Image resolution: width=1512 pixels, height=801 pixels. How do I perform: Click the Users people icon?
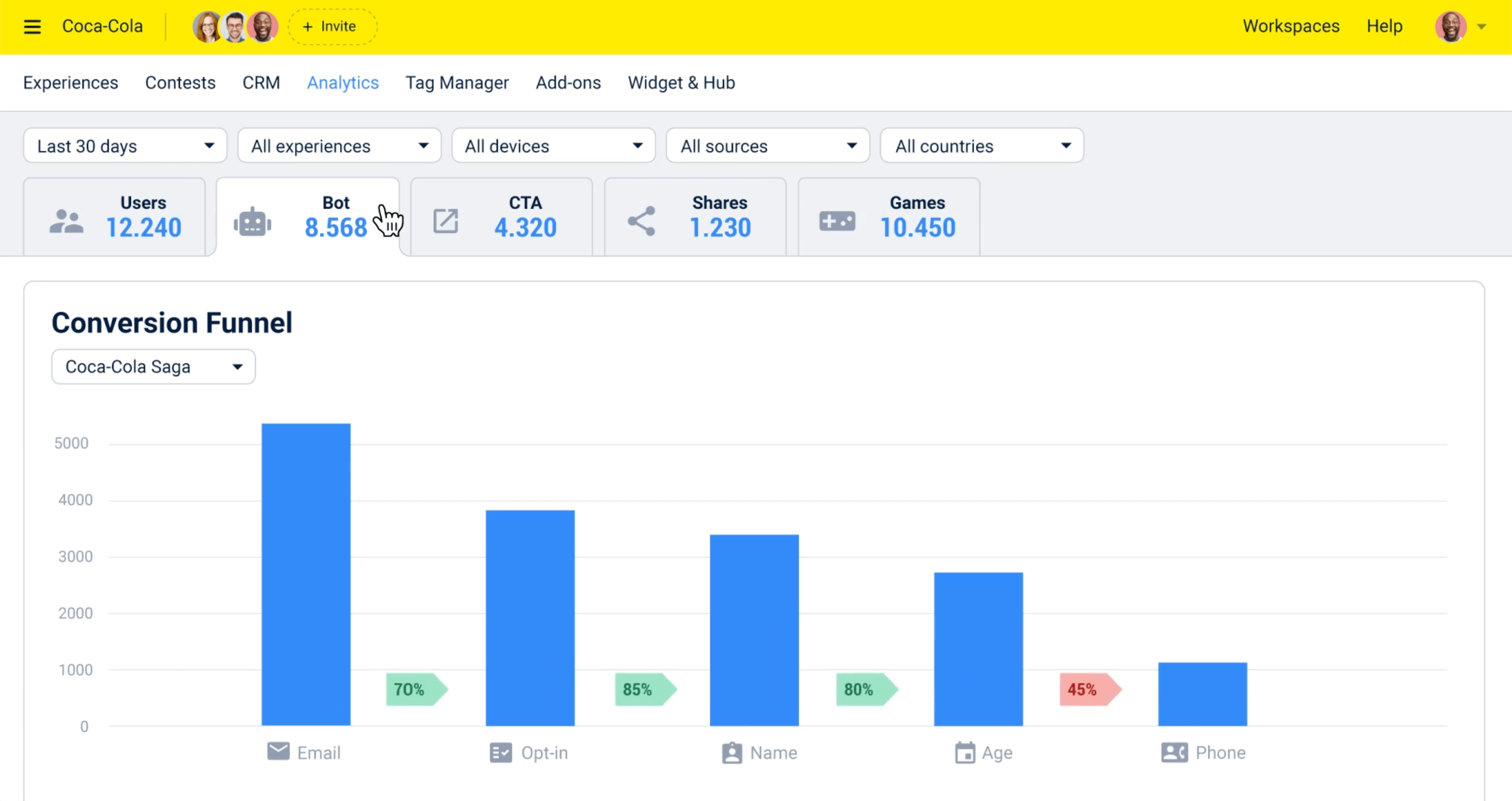pyautogui.click(x=66, y=222)
